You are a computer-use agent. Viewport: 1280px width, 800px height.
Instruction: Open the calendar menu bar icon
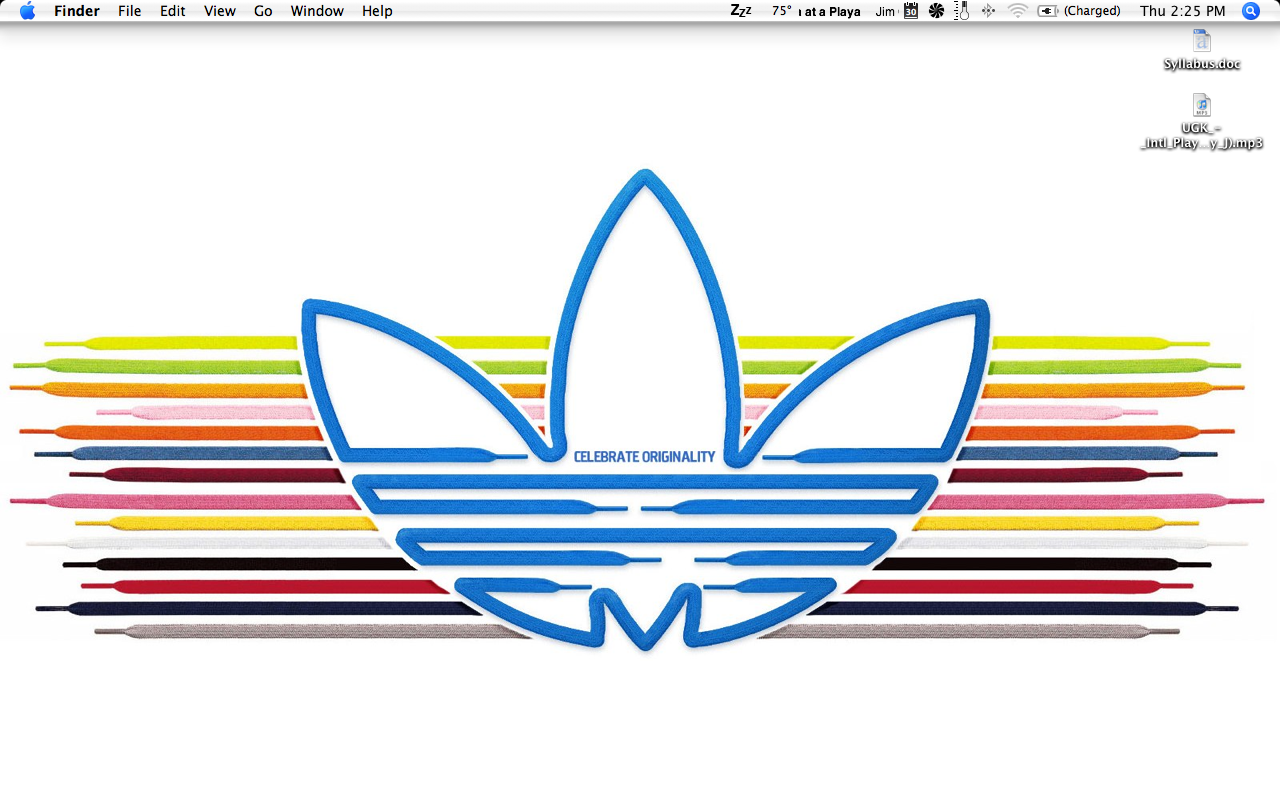pos(911,11)
